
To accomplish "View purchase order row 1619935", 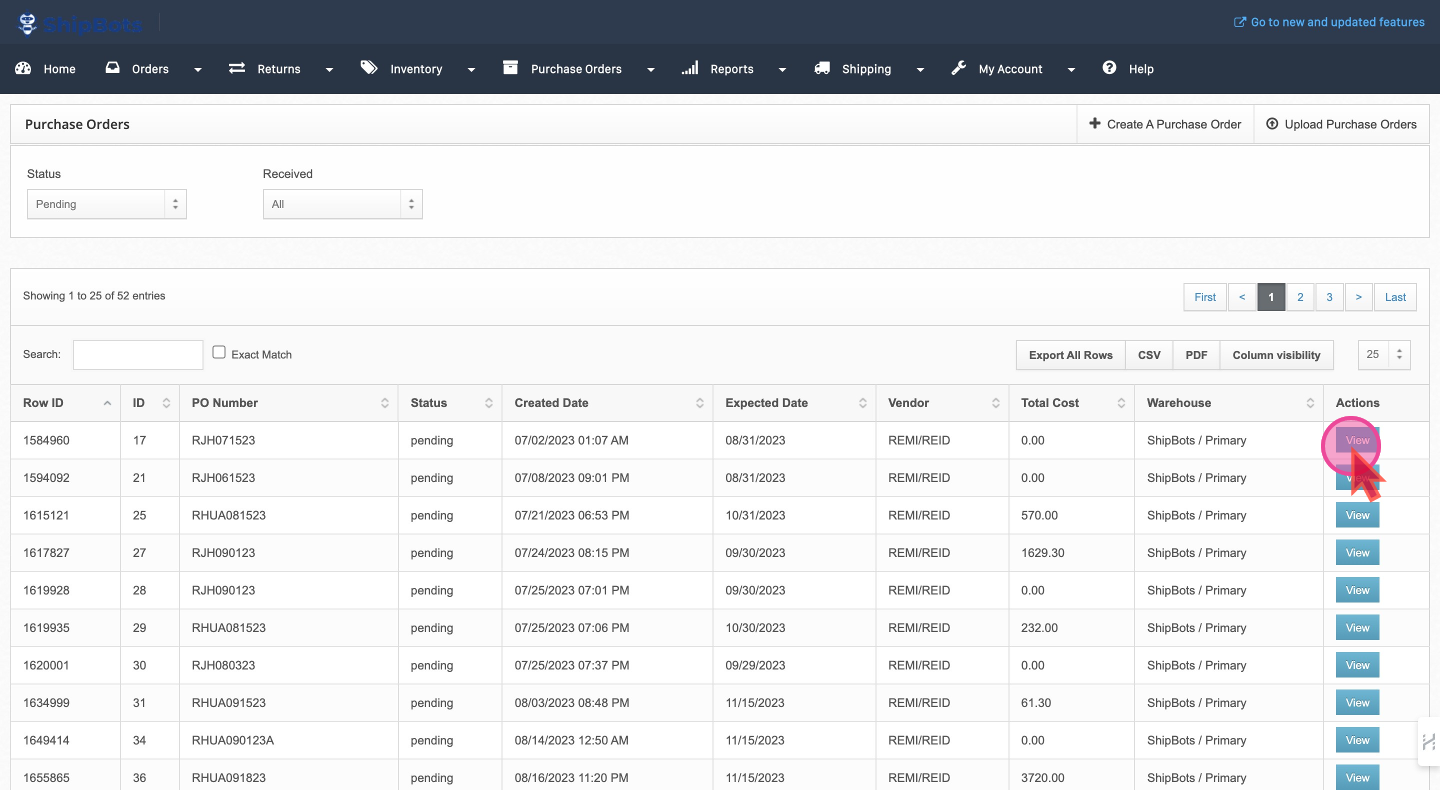I will click(1357, 627).
